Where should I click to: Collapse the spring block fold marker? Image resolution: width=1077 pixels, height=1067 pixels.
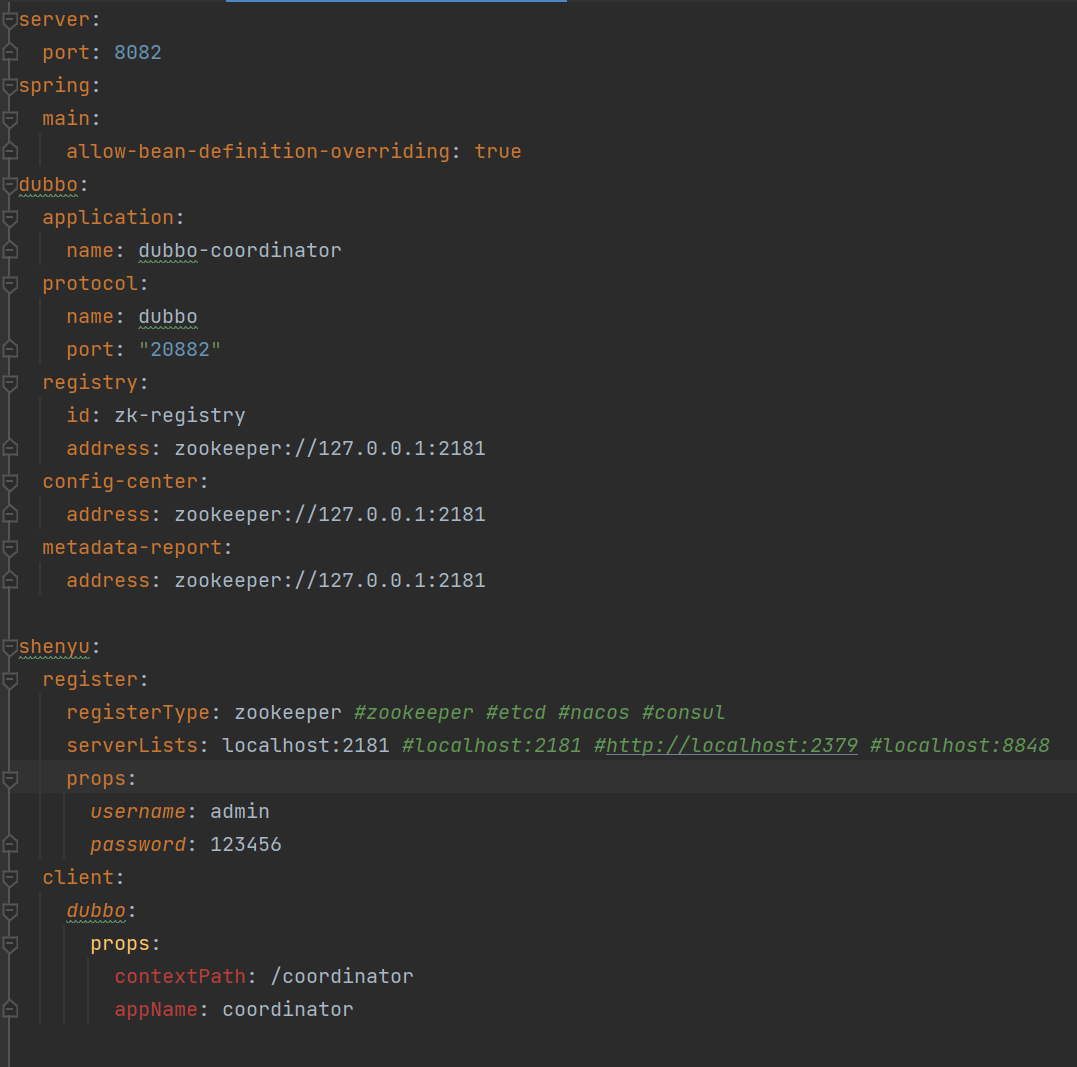(x=10, y=86)
